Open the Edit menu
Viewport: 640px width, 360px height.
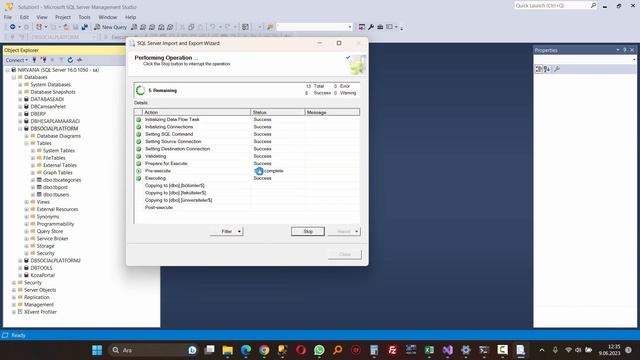[24, 17]
